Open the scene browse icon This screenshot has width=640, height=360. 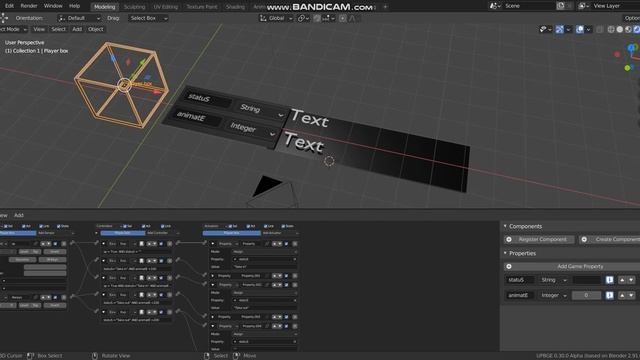(x=495, y=6)
